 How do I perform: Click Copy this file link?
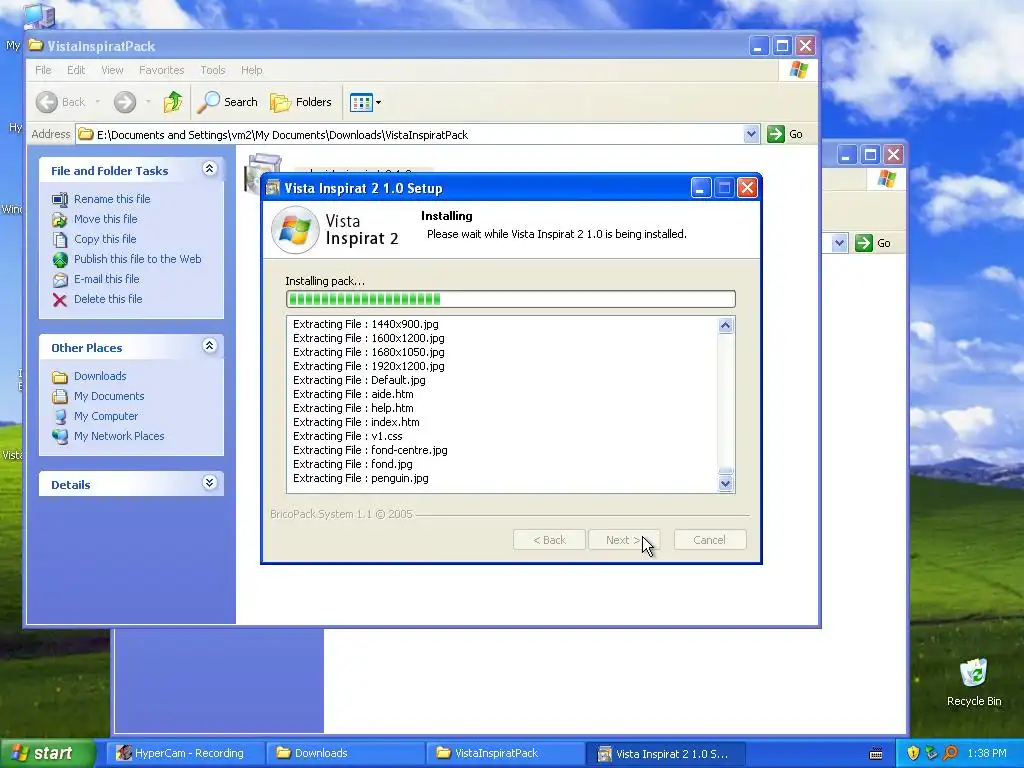[104, 239]
